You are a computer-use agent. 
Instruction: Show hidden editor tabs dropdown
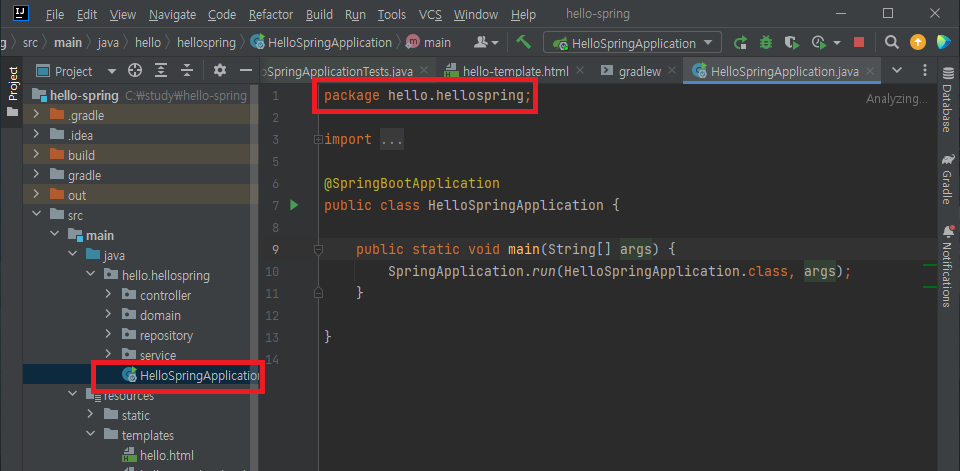coord(897,70)
